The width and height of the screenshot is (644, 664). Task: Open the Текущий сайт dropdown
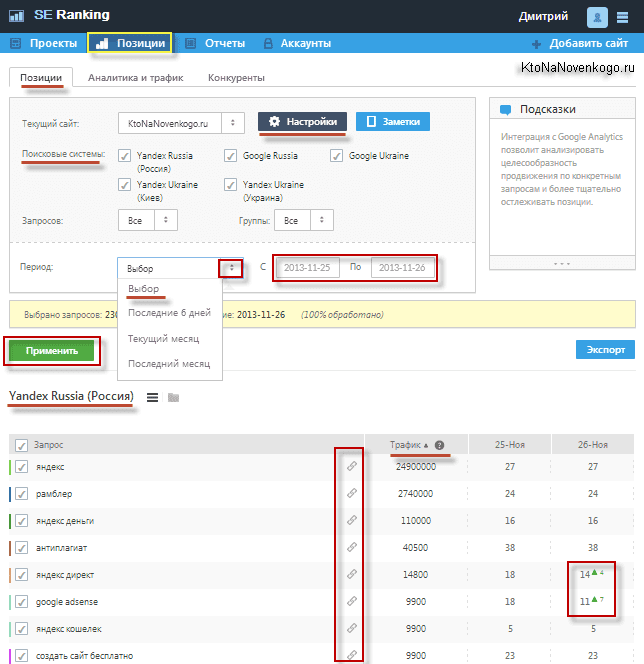(181, 123)
